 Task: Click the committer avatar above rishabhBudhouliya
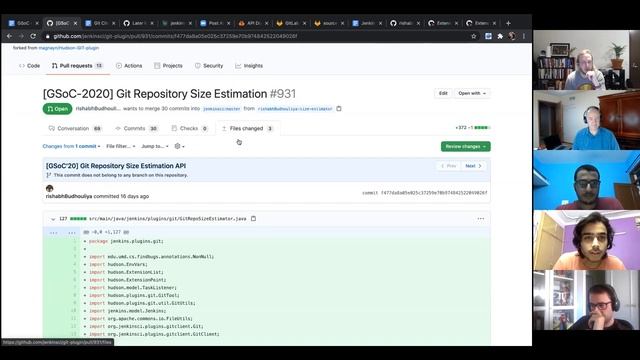(50, 189)
